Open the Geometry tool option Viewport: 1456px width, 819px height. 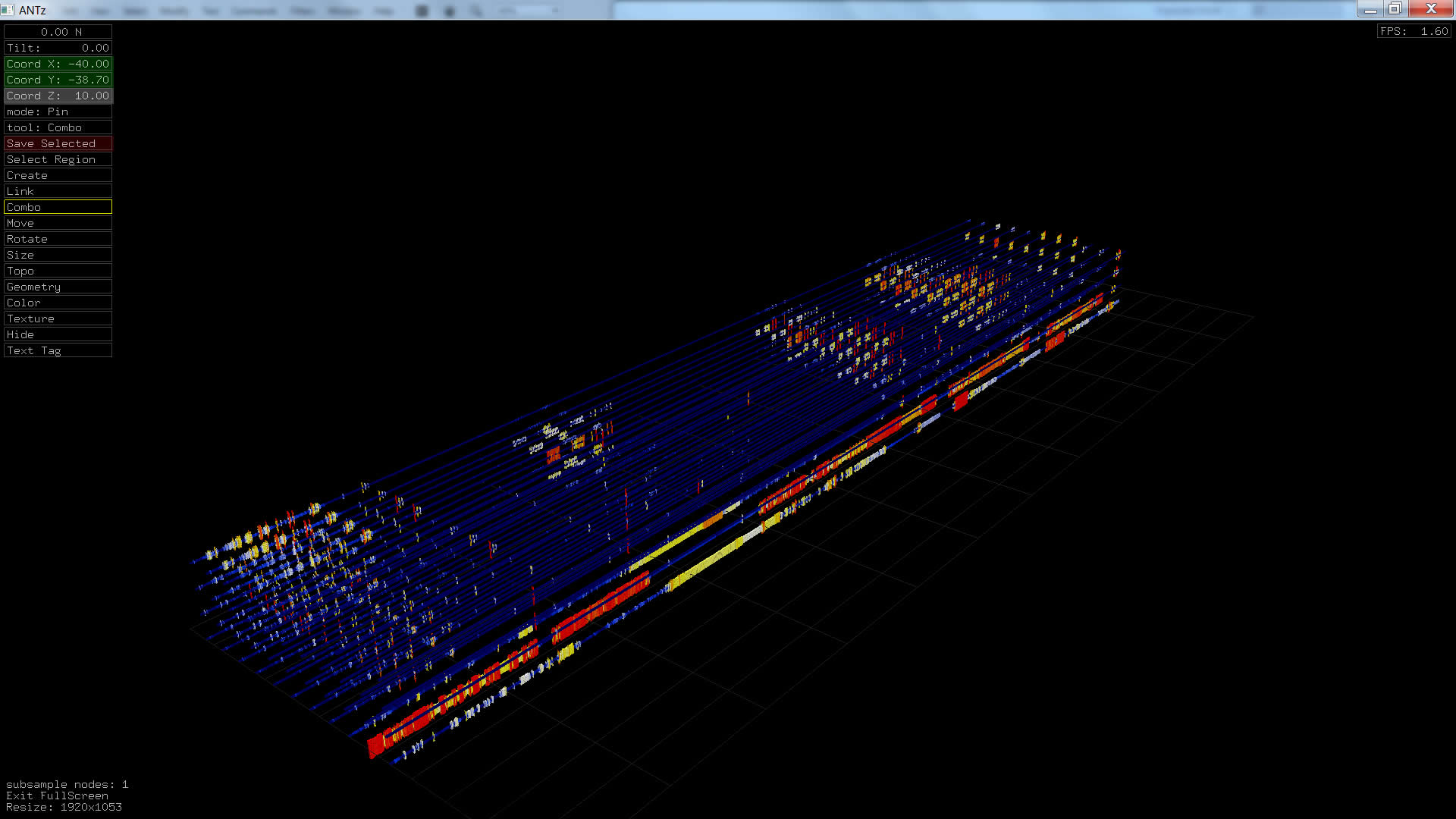(58, 287)
